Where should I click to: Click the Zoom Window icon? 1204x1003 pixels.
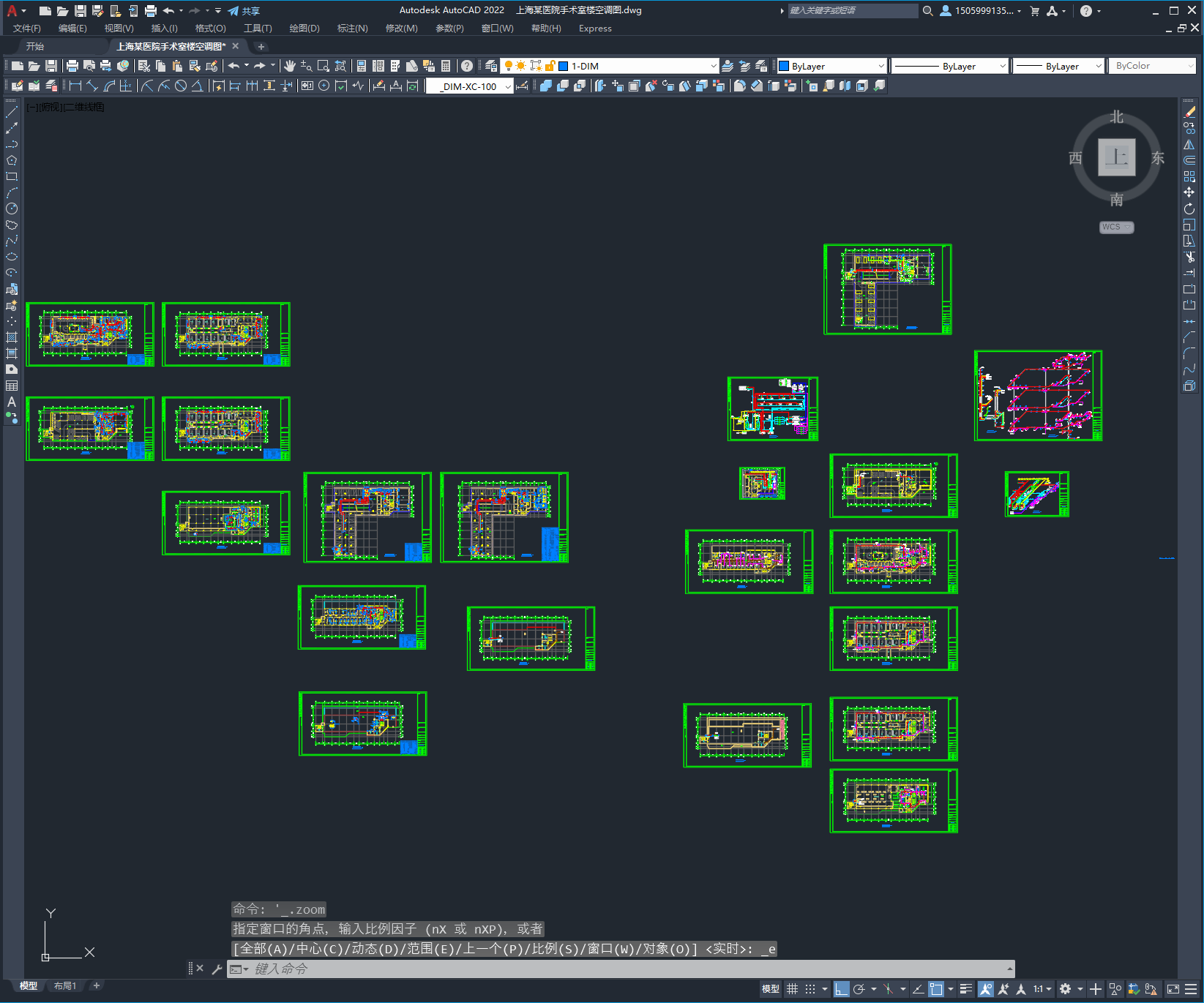click(x=324, y=66)
